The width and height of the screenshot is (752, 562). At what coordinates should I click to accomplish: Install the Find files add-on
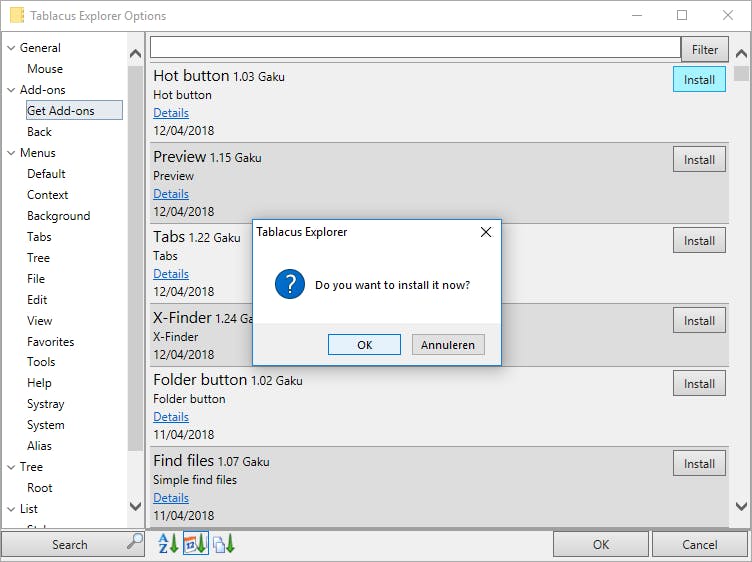click(699, 464)
